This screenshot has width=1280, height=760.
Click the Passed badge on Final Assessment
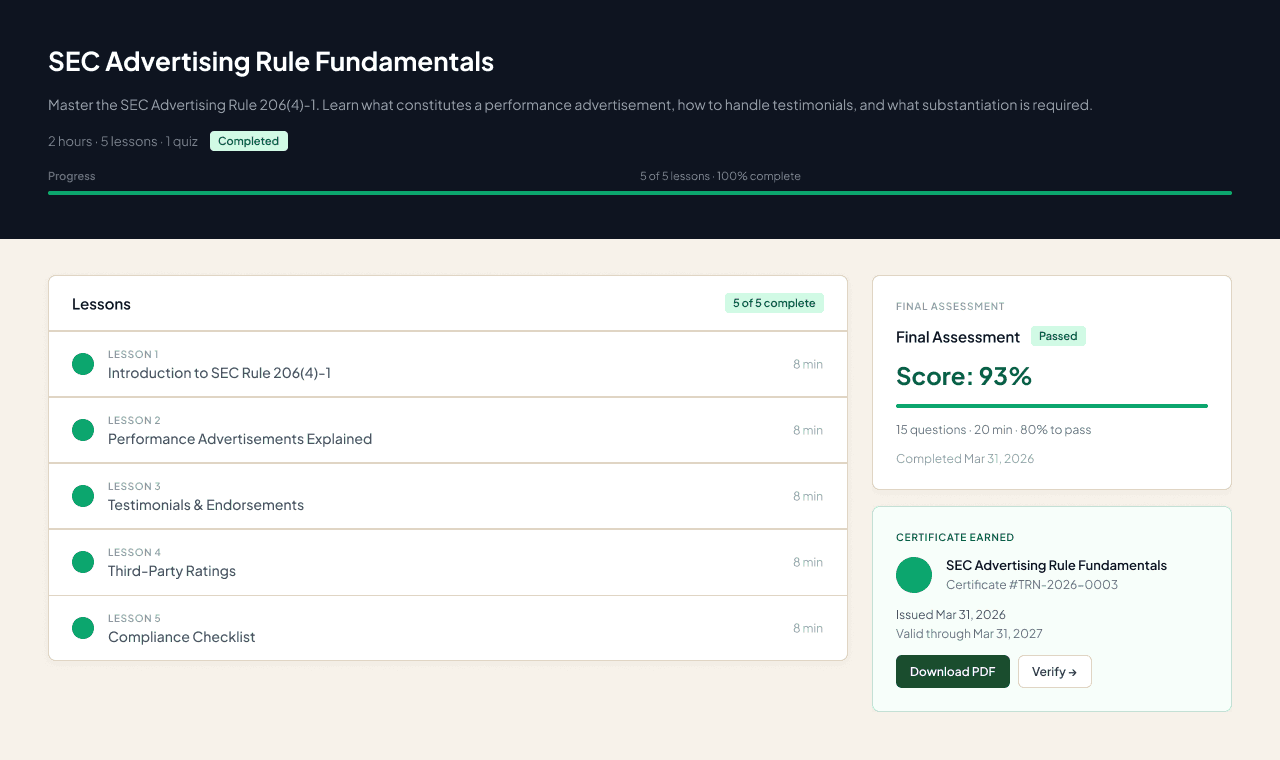1058,336
